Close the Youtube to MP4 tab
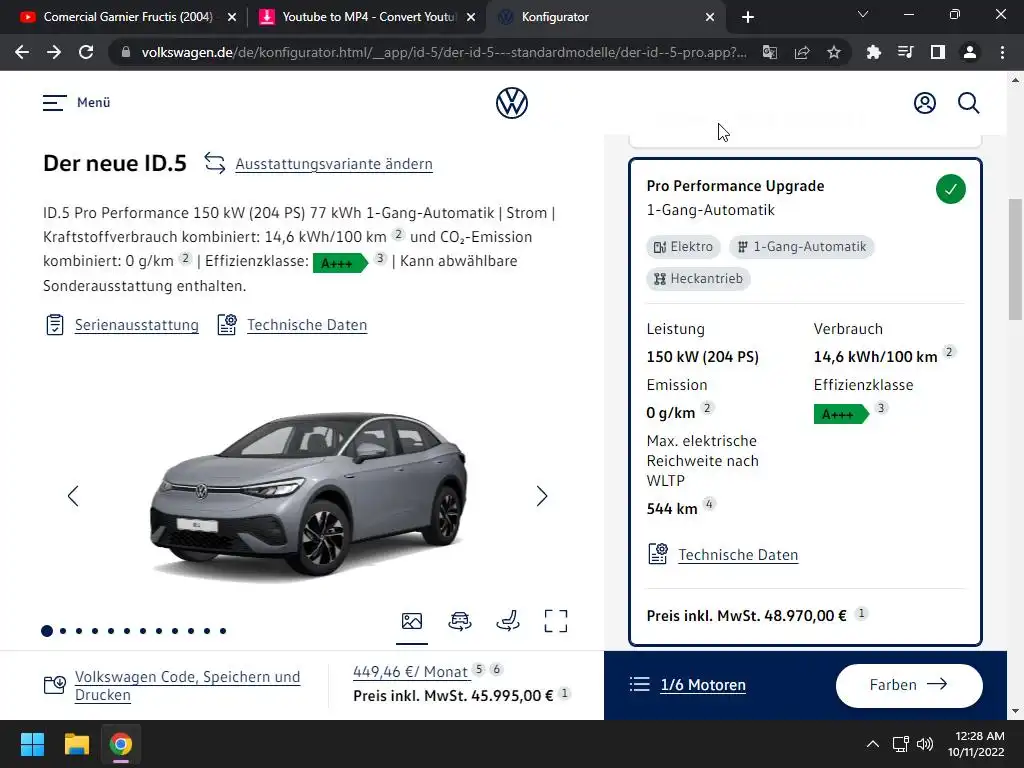 coord(471,17)
